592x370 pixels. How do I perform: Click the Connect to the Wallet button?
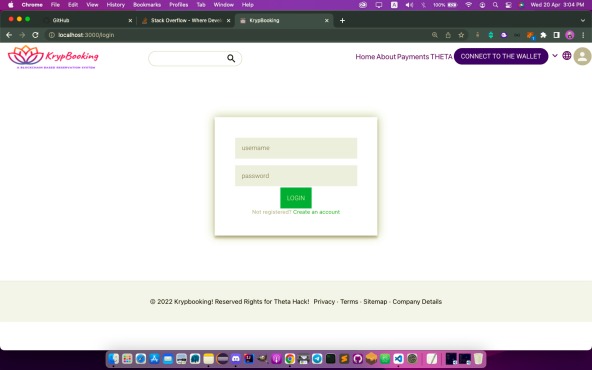tap(501, 56)
